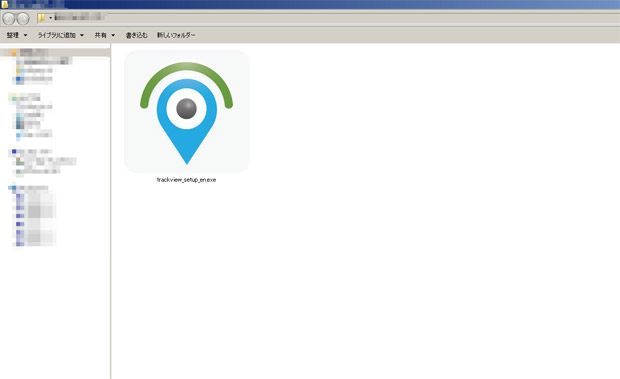
Task: Open the small arrow beside address folder icon
Action: [50, 18]
